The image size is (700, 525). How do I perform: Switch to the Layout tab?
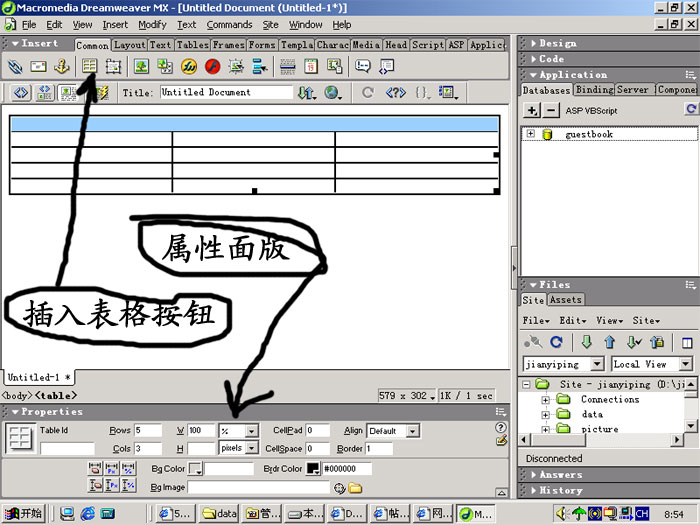pos(129,45)
